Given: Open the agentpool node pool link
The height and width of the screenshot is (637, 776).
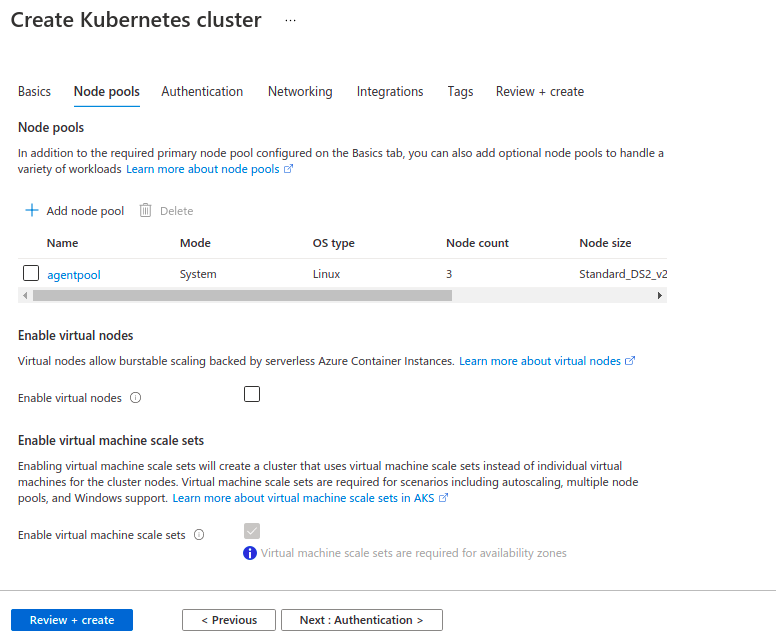Looking at the screenshot, I should click(74, 275).
